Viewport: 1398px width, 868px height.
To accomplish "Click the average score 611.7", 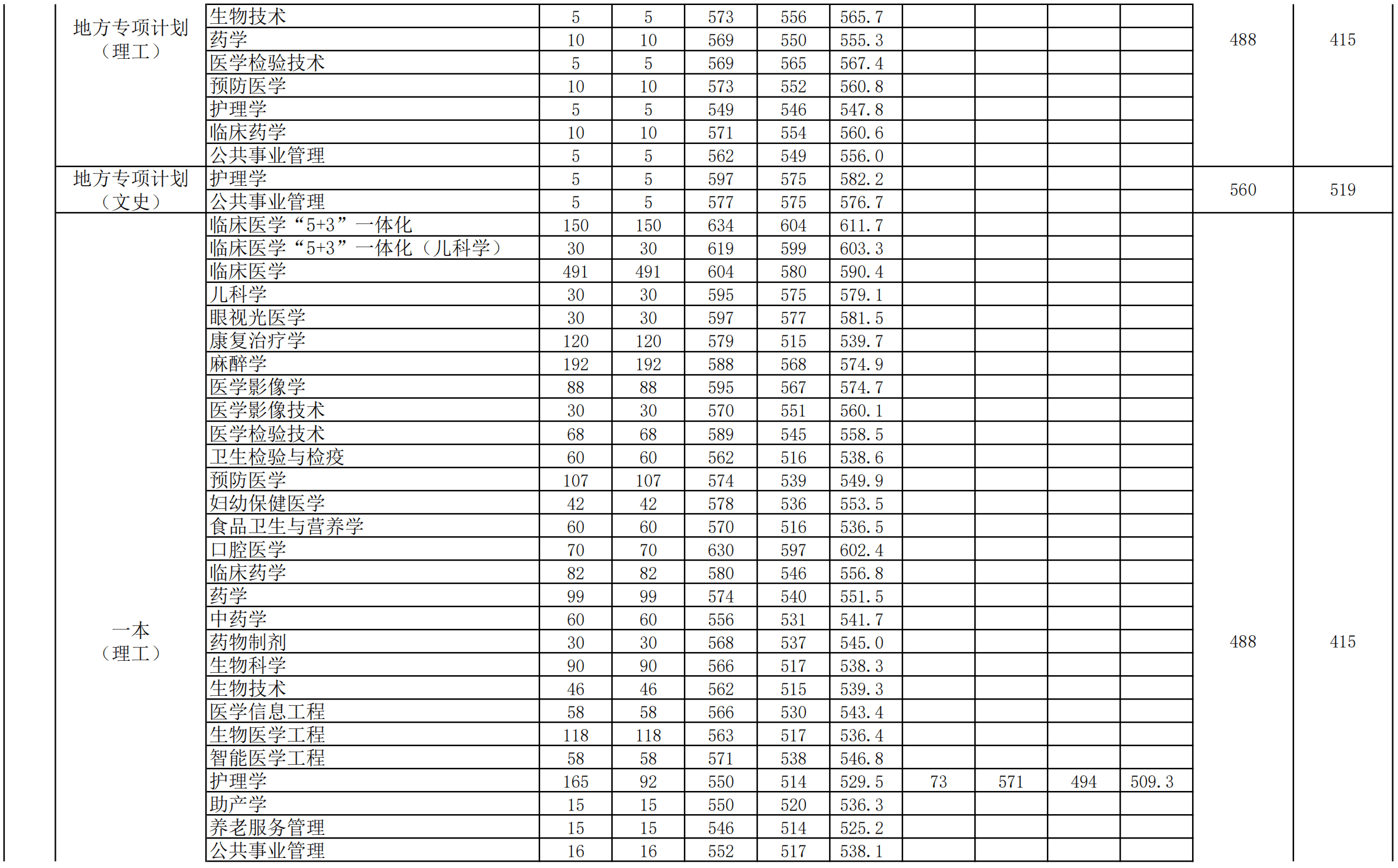I will 862,225.
